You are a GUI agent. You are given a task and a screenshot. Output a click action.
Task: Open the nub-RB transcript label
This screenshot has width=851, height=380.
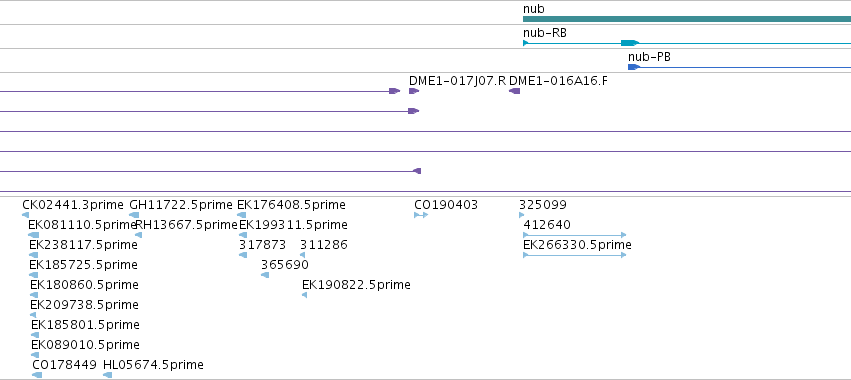click(x=545, y=33)
